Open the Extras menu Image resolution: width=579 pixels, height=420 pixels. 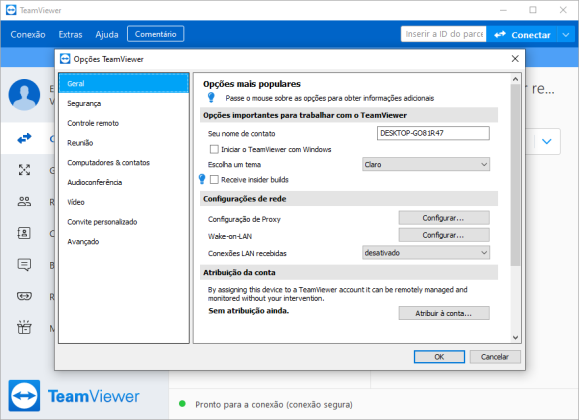70,34
